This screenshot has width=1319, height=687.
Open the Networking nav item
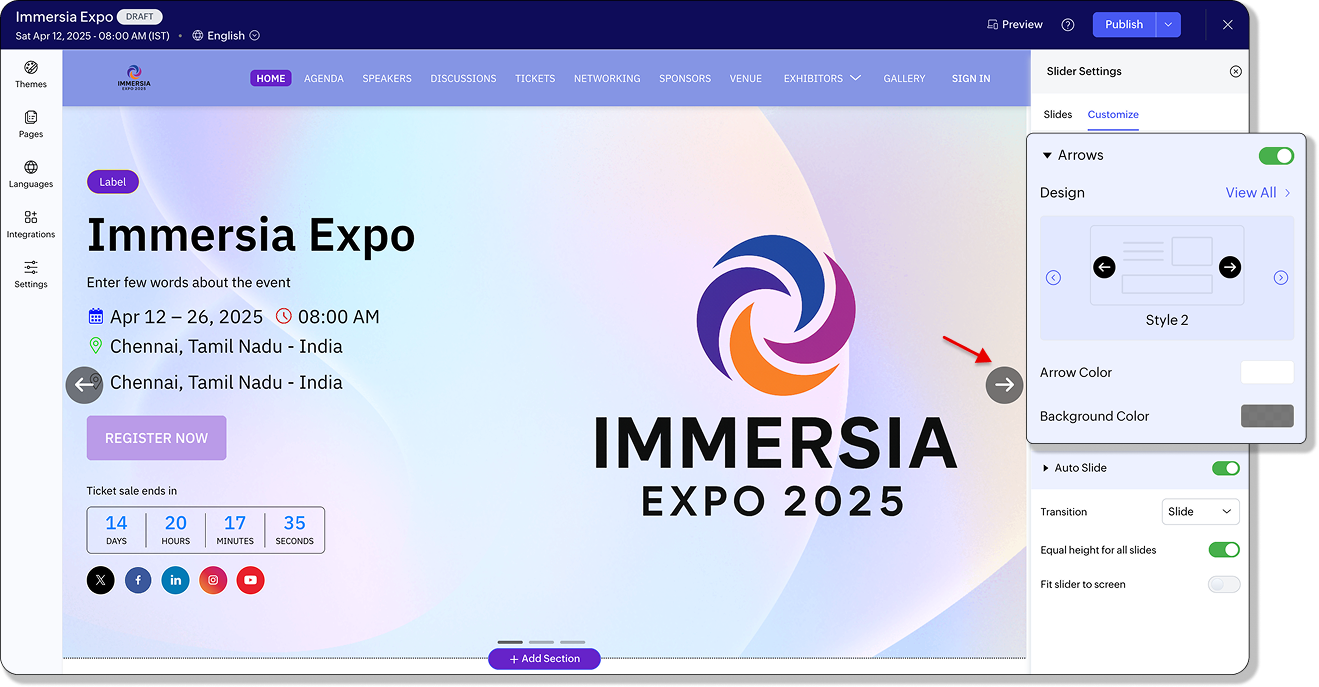click(607, 78)
